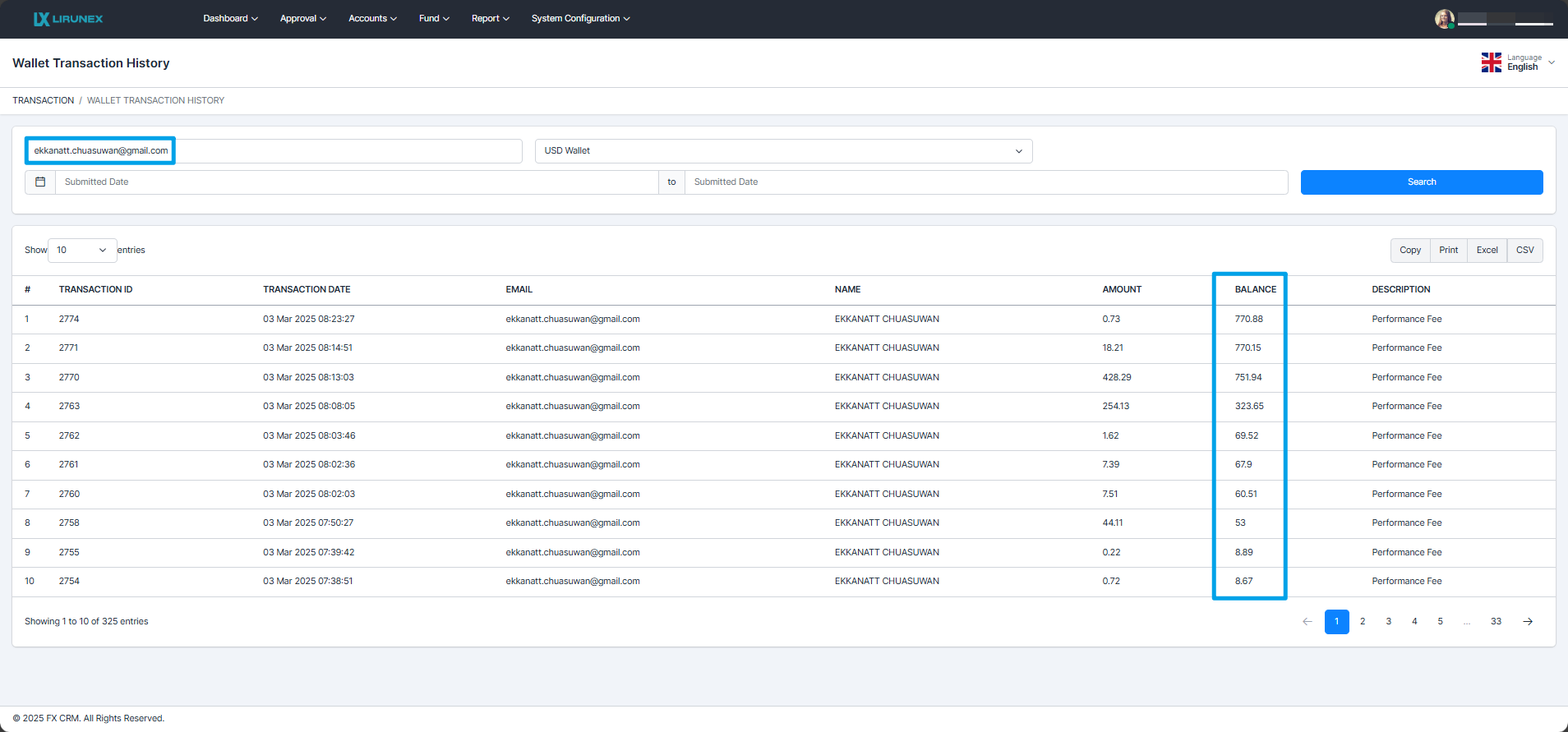Screen dimensions: 1568x732
Task: Change the entries-per-page dropdown
Action: coord(82,251)
